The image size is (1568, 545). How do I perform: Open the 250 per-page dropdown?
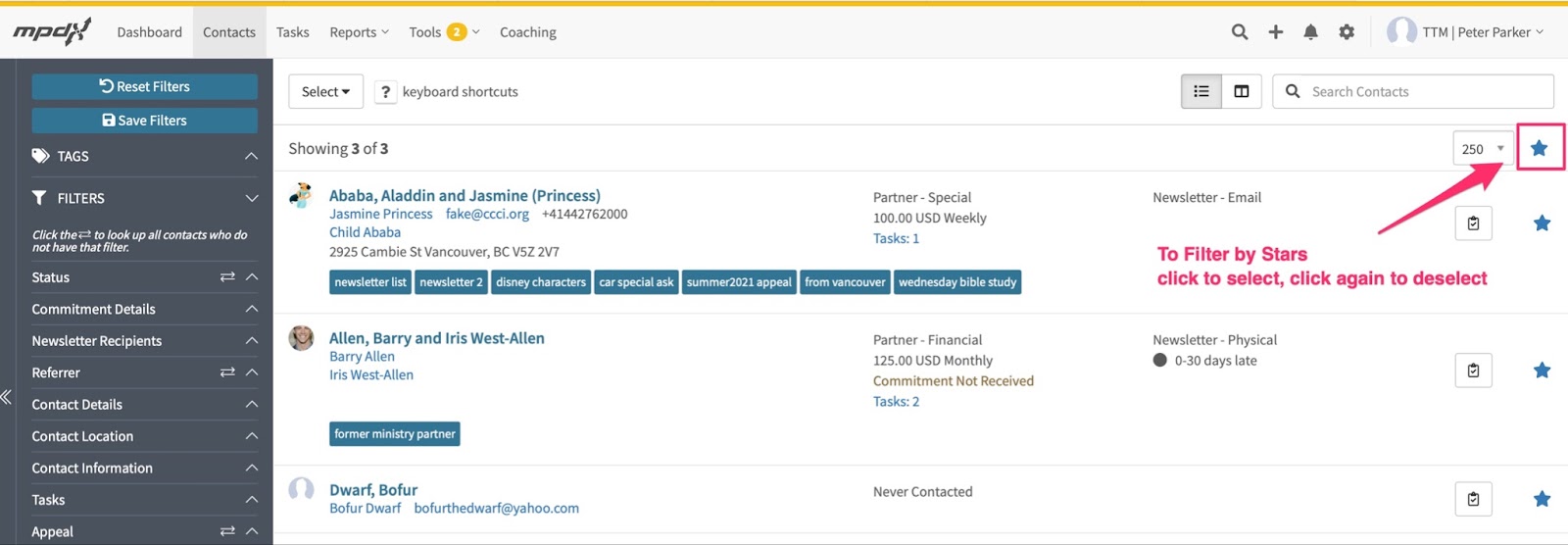(x=1483, y=149)
